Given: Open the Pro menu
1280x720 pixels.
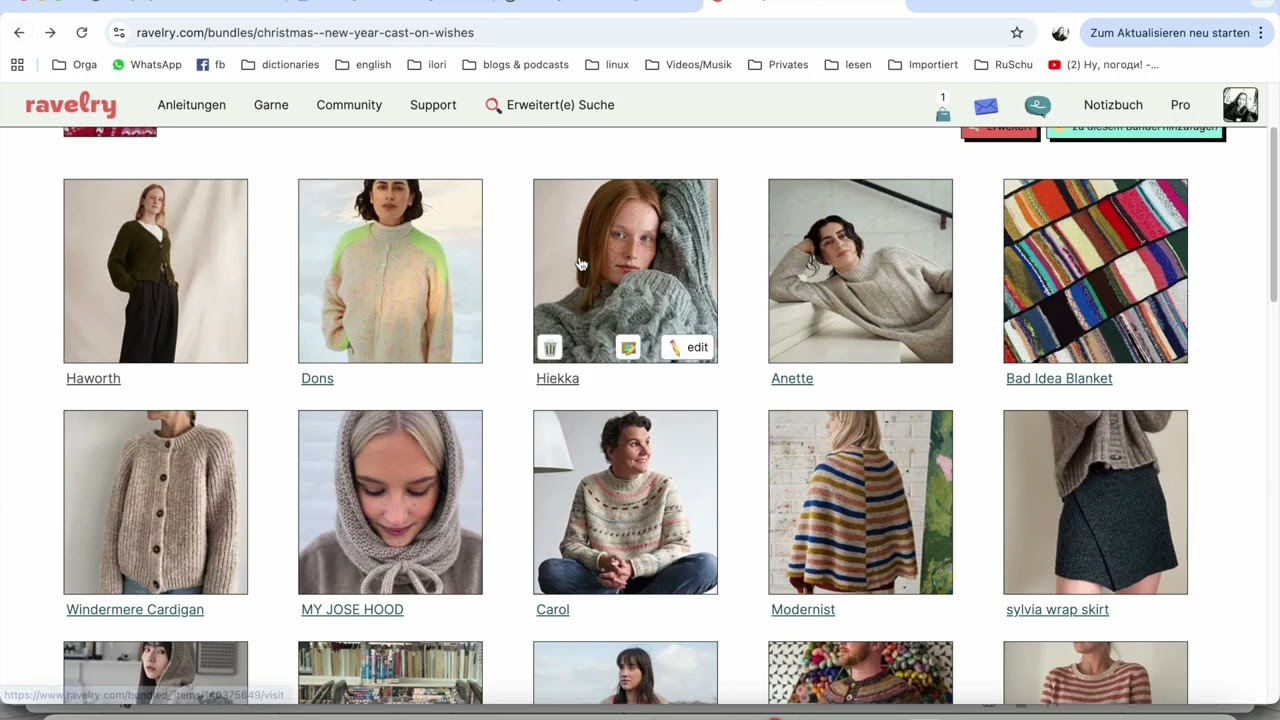Looking at the screenshot, I should pos(1180,105).
